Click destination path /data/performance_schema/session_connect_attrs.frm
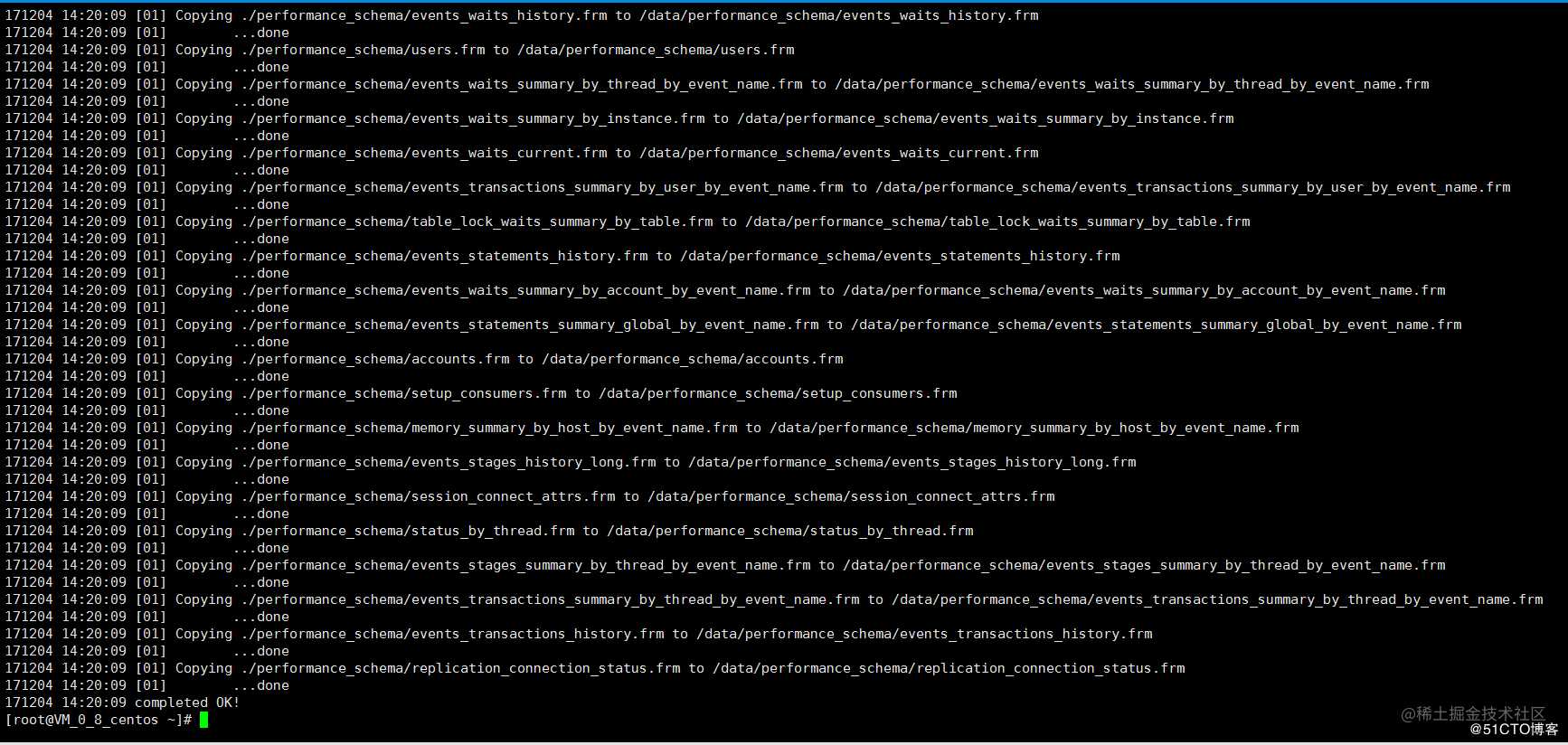The height and width of the screenshot is (745, 1568). click(852, 496)
